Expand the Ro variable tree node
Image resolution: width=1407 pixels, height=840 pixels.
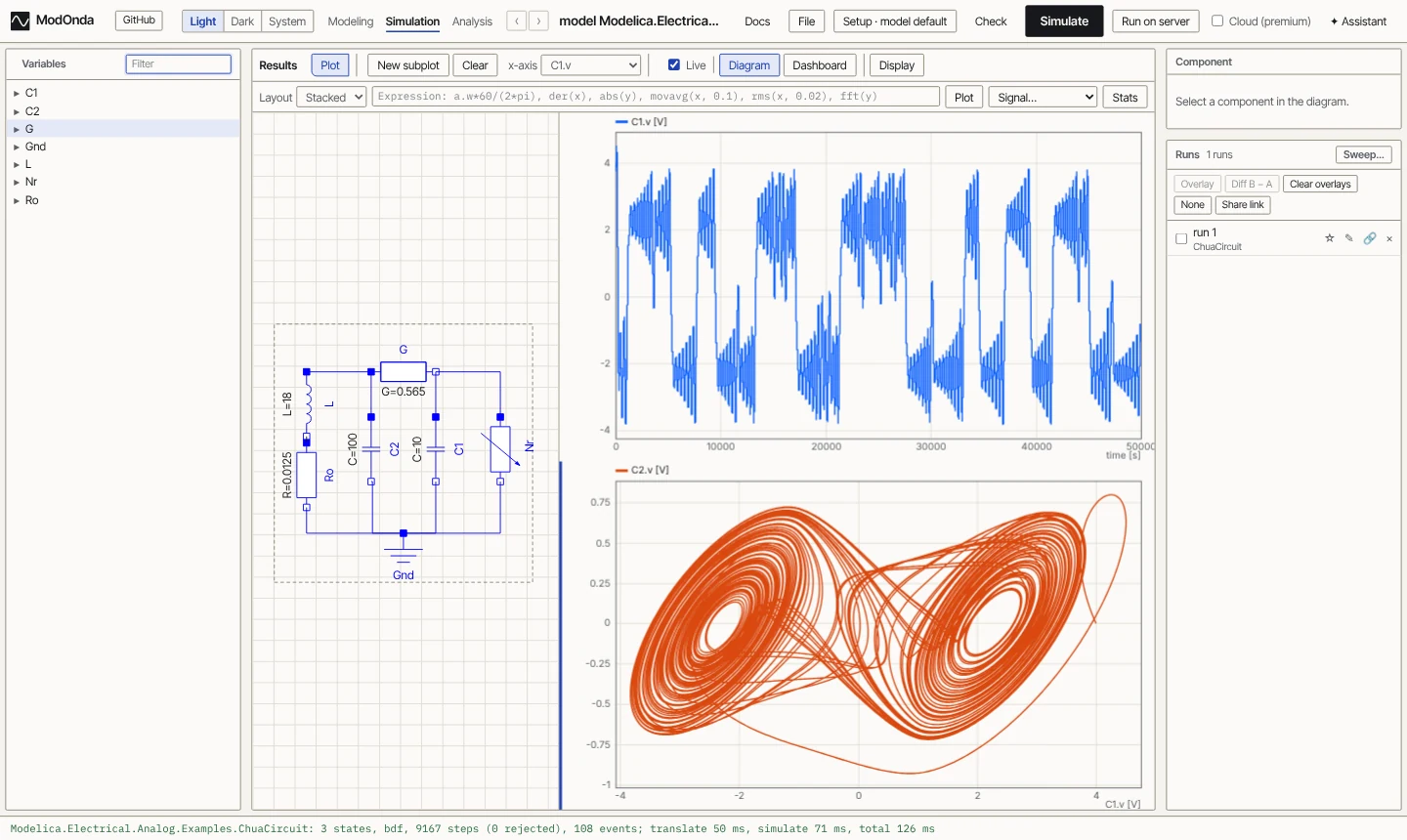point(17,200)
